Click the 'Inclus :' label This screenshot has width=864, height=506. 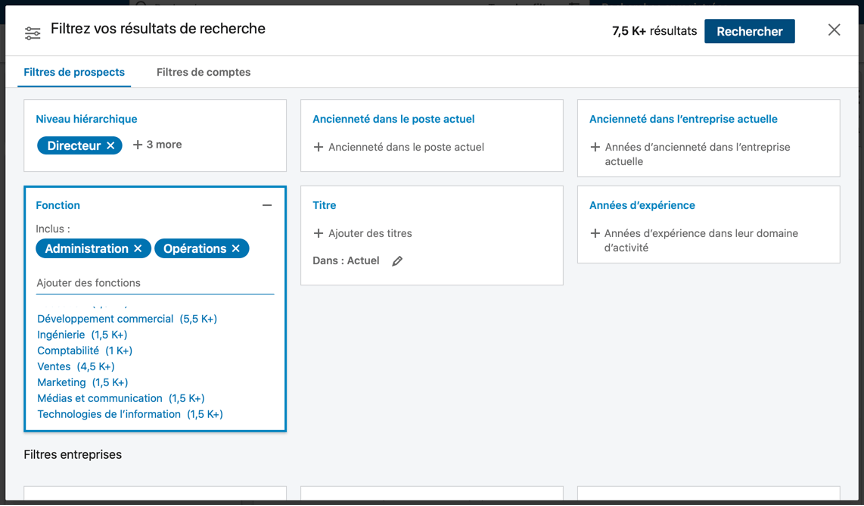click(x=53, y=229)
